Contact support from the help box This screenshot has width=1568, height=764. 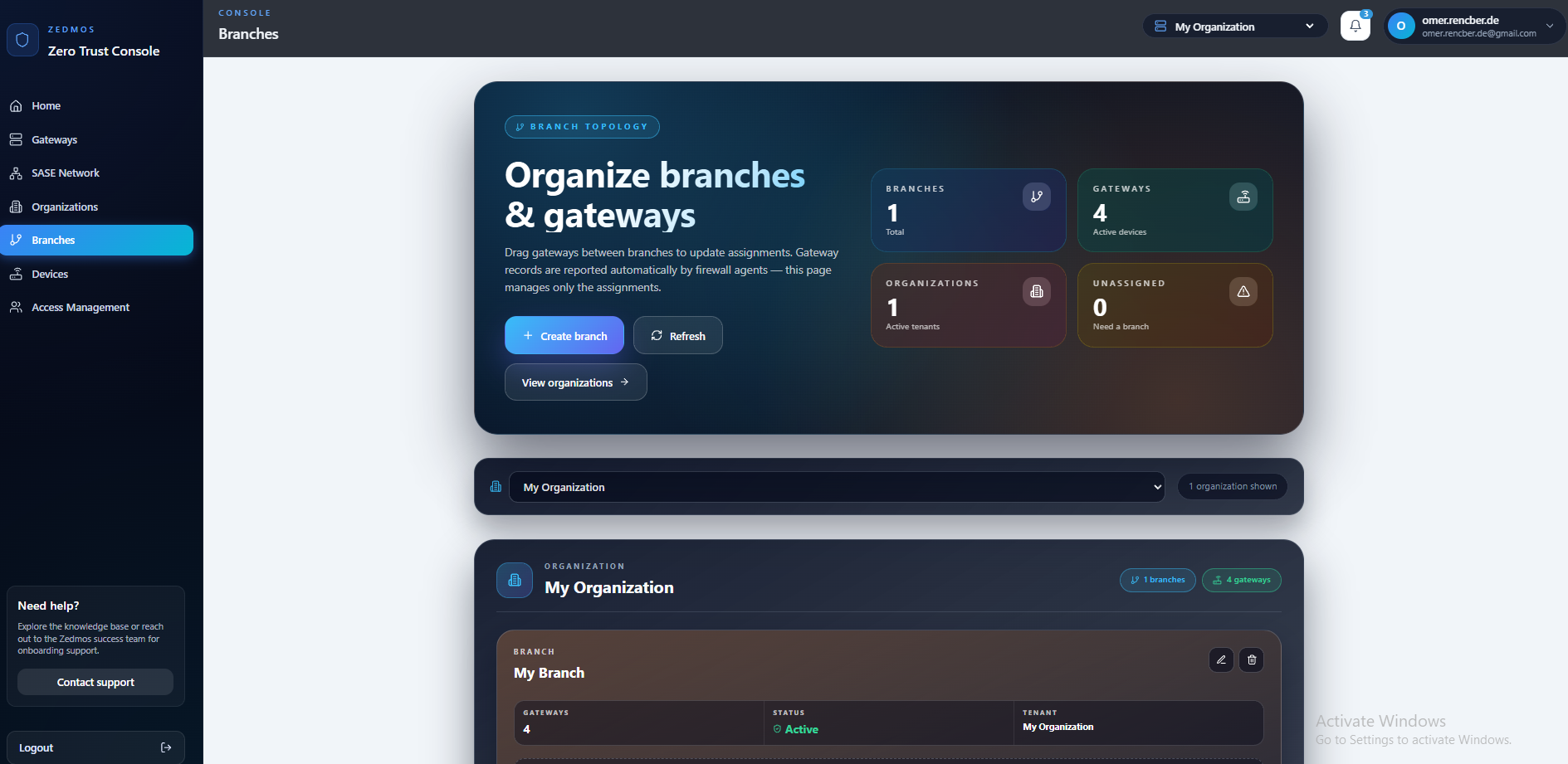click(95, 682)
